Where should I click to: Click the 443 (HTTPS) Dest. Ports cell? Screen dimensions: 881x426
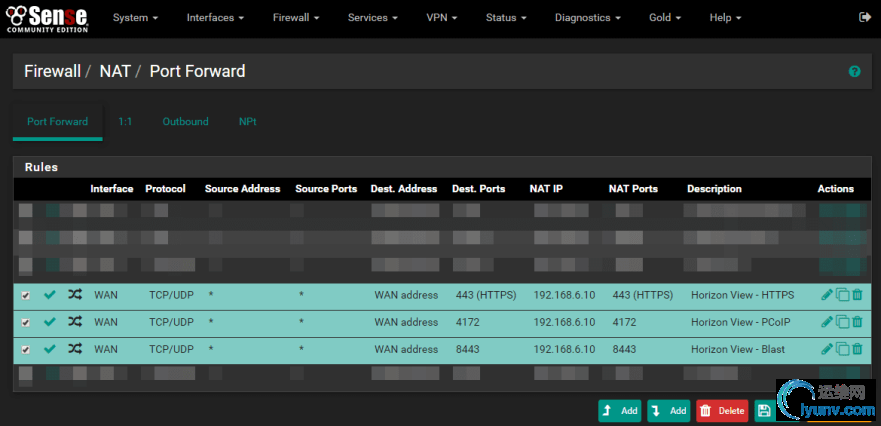click(486, 294)
